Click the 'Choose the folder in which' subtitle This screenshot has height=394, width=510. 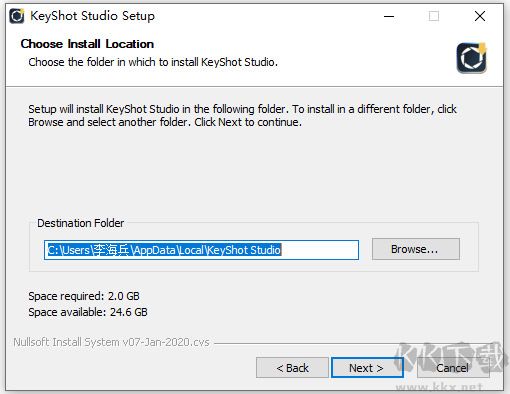pyautogui.click(x=153, y=62)
